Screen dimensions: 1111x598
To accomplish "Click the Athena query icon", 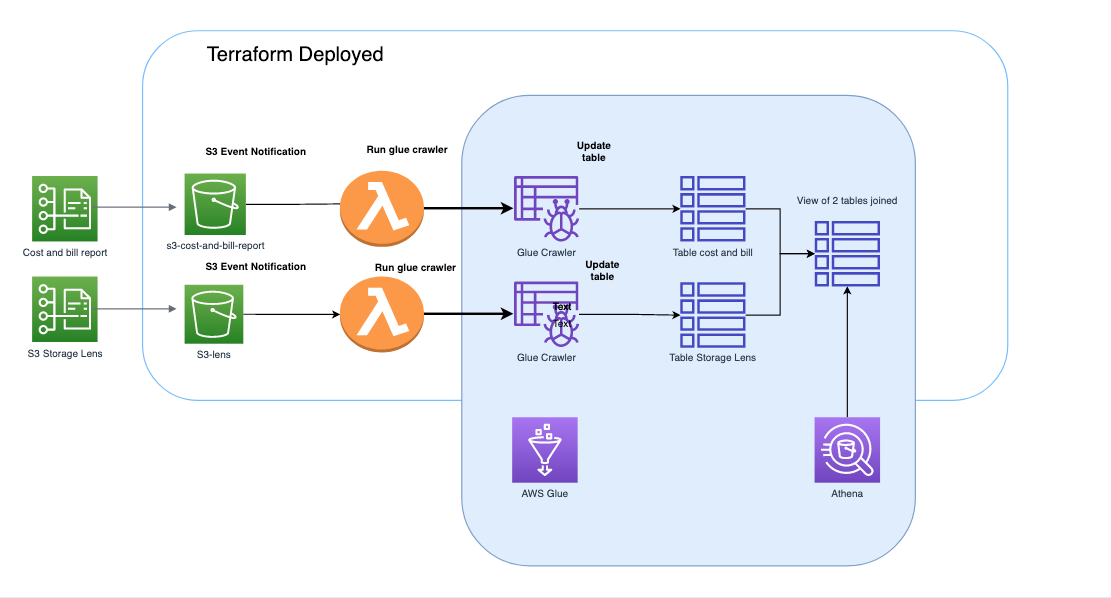I will tap(847, 450).
